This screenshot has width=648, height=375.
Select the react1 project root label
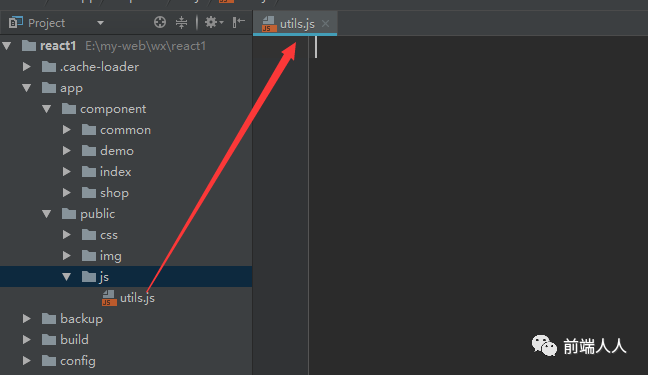point(58,45)
